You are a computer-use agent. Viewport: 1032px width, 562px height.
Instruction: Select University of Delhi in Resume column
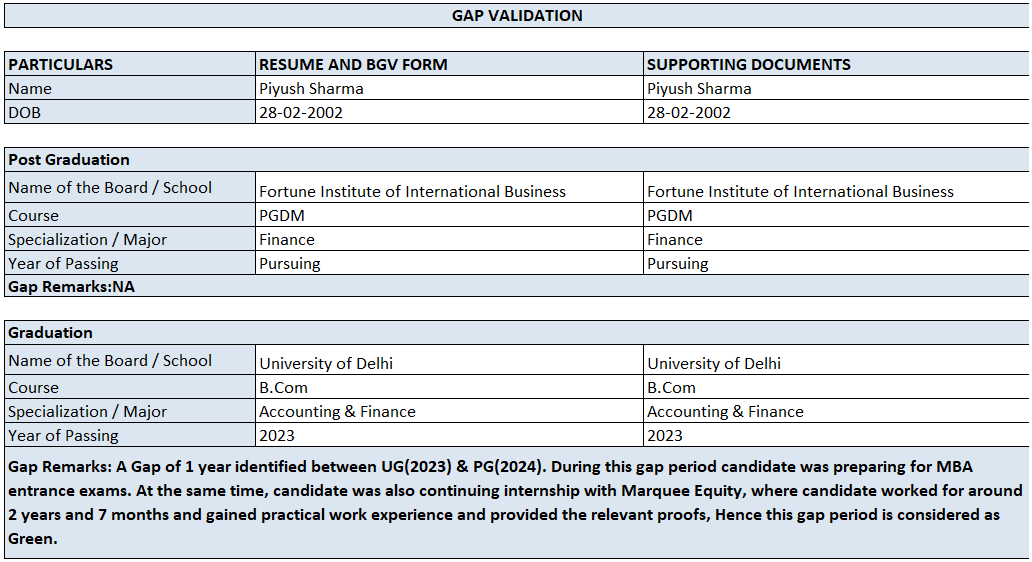pos(326,363)
